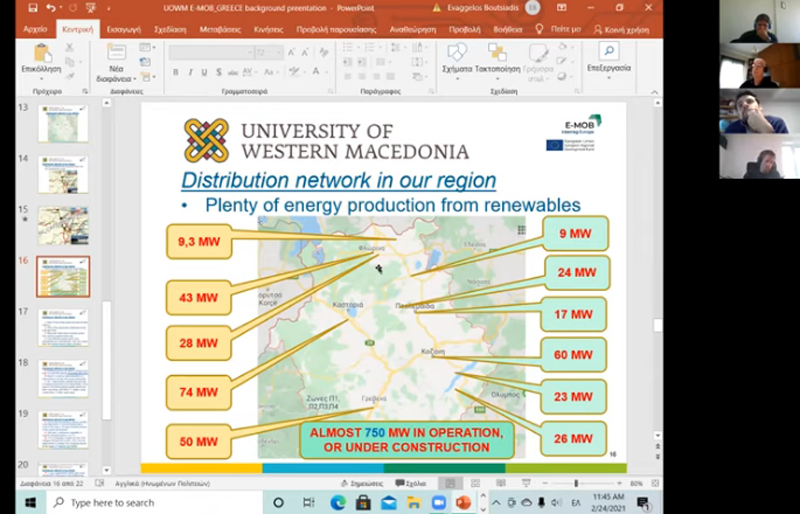
Task: Toggle text shadow formatting
Action: [x=219, y=72]
